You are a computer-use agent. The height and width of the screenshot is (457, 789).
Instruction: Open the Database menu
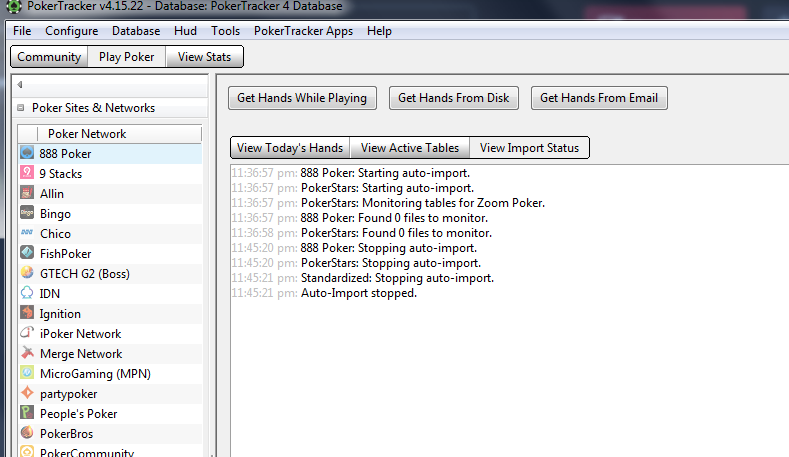(x=136, y=31)
